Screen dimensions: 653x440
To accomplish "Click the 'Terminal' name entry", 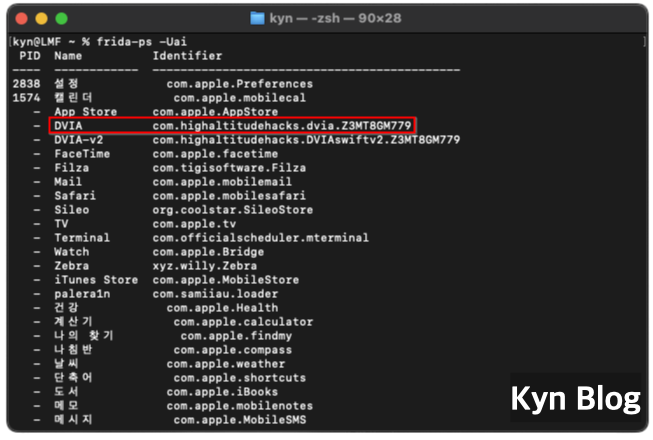I will 82,238.
